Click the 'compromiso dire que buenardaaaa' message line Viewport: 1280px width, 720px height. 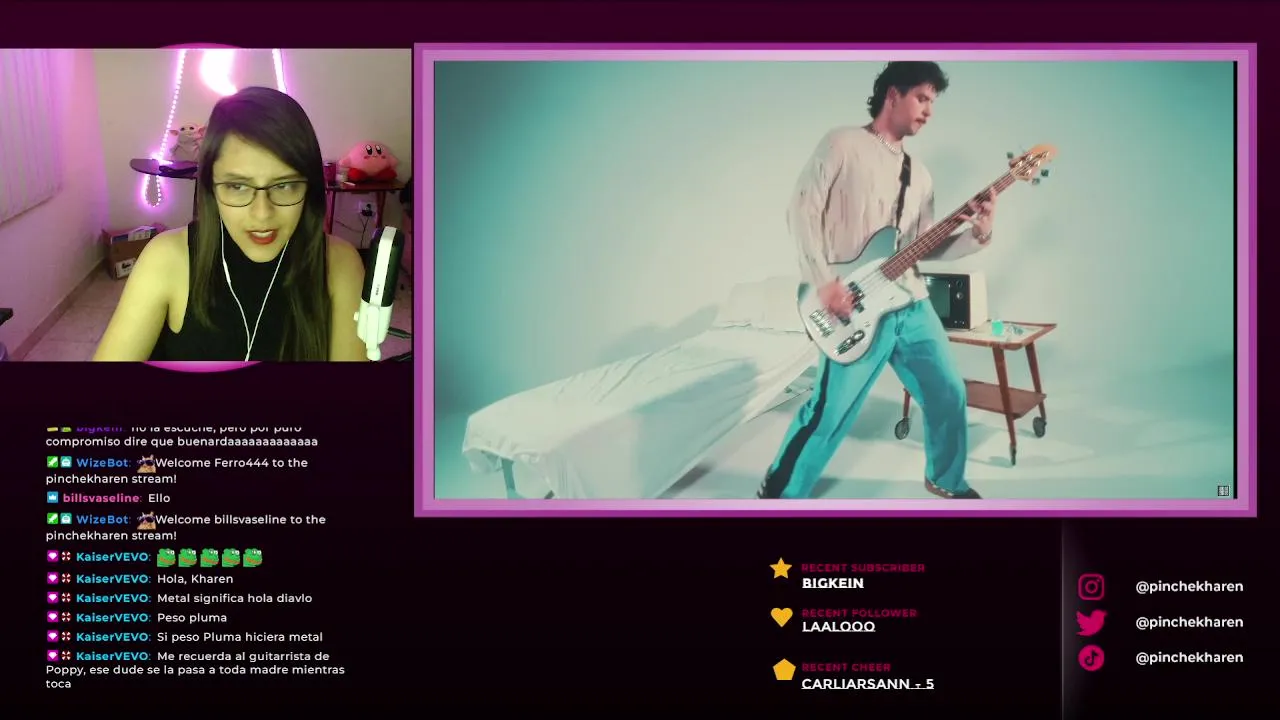[x=181, y=442]
